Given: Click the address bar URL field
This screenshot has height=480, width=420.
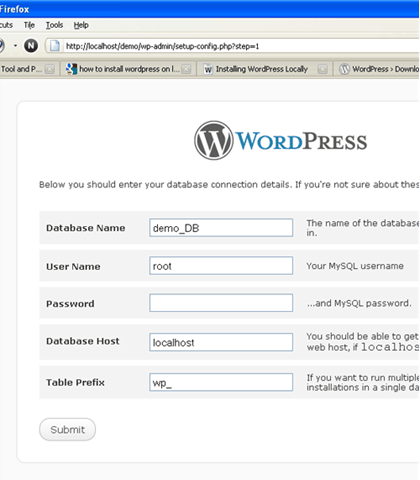Looking at the screenshot, I should [233, 46].
